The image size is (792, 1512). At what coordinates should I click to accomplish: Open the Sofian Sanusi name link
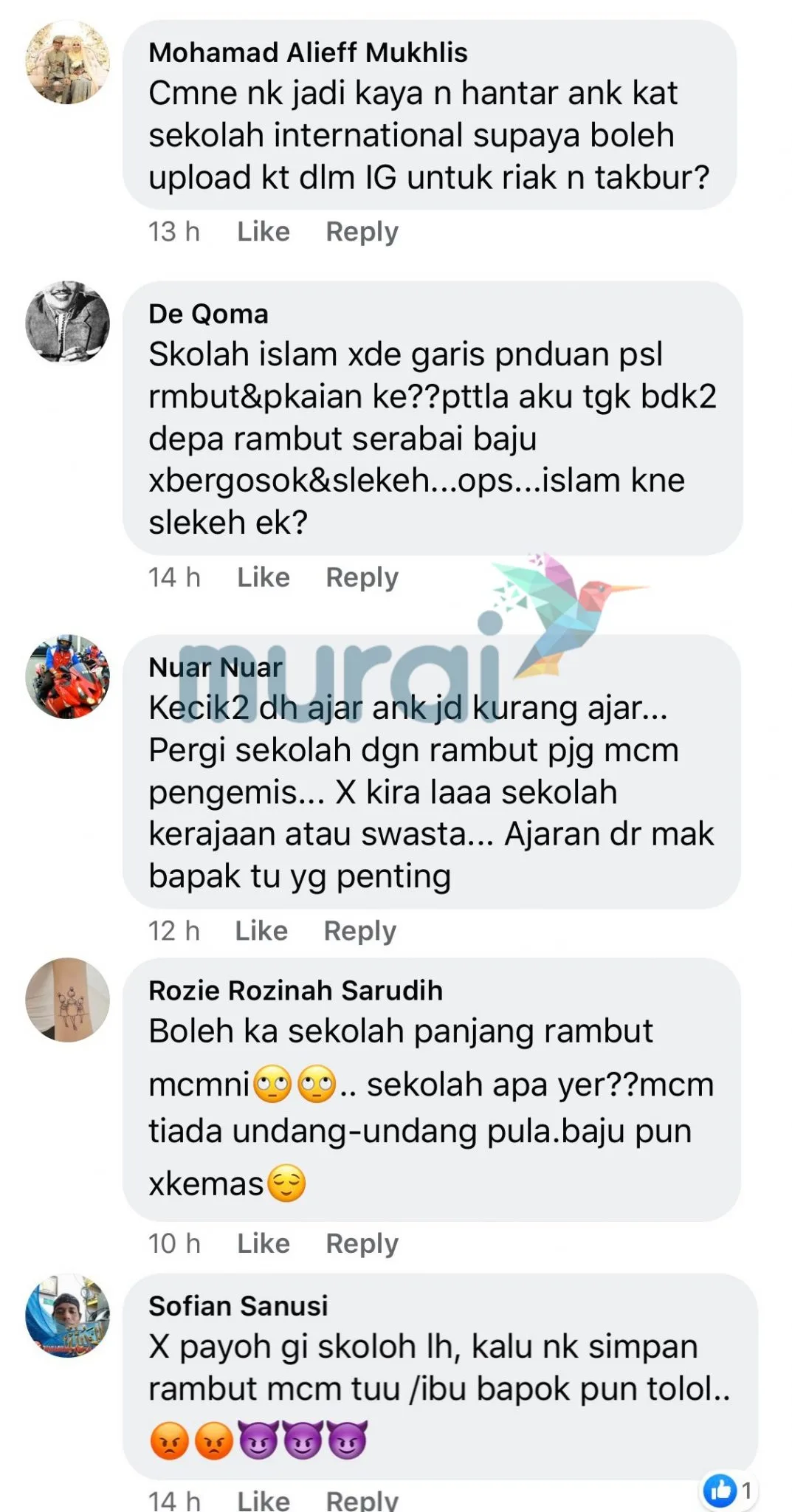tap(238, 1305)
